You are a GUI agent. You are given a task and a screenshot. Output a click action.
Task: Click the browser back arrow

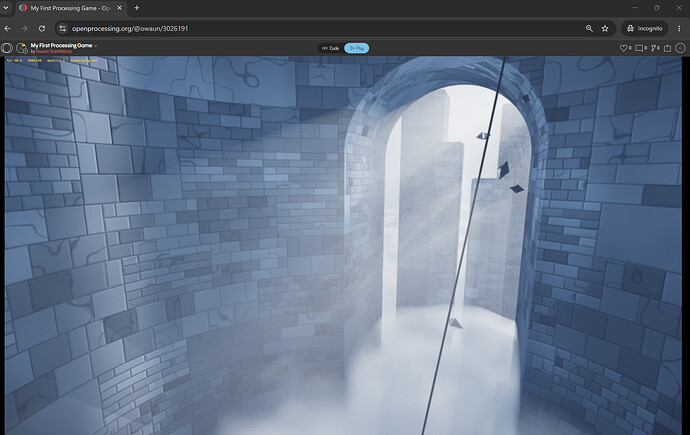point(7,28)
